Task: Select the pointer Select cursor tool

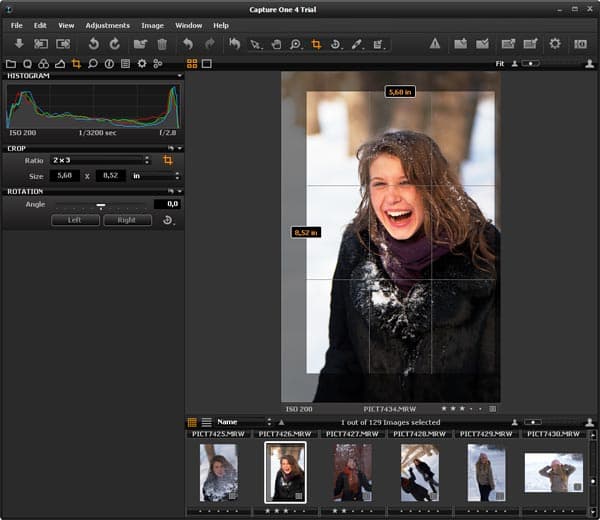Action: click(x=255, y=44)
